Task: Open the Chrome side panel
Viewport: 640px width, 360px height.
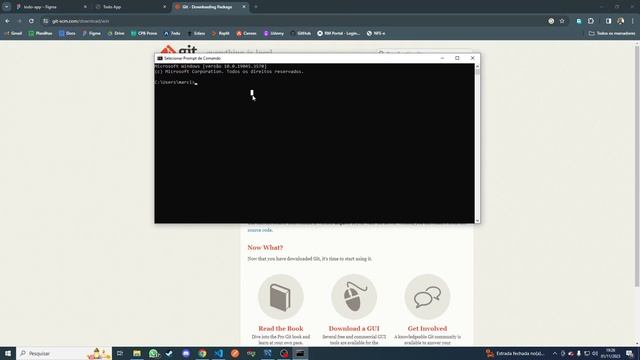Action: (x=608, y=21)
